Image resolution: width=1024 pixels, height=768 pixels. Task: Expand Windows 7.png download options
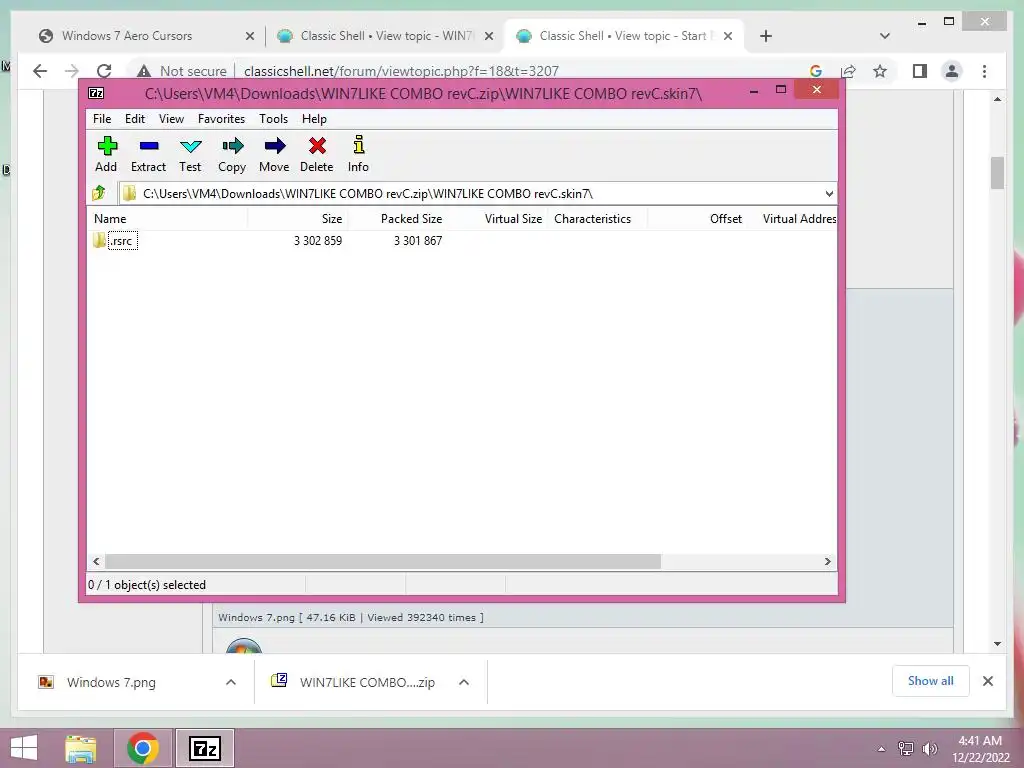coord(231,682)
